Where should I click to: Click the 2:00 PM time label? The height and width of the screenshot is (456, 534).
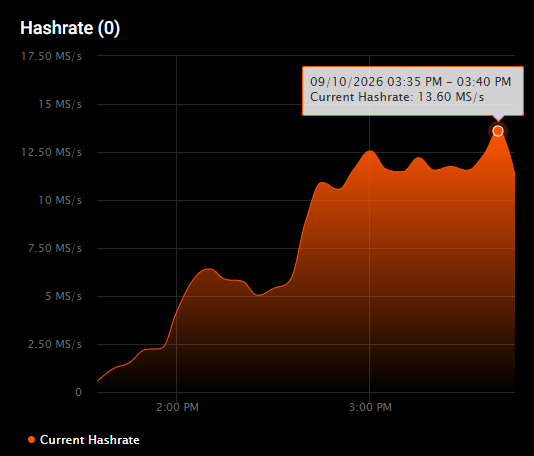177,407
